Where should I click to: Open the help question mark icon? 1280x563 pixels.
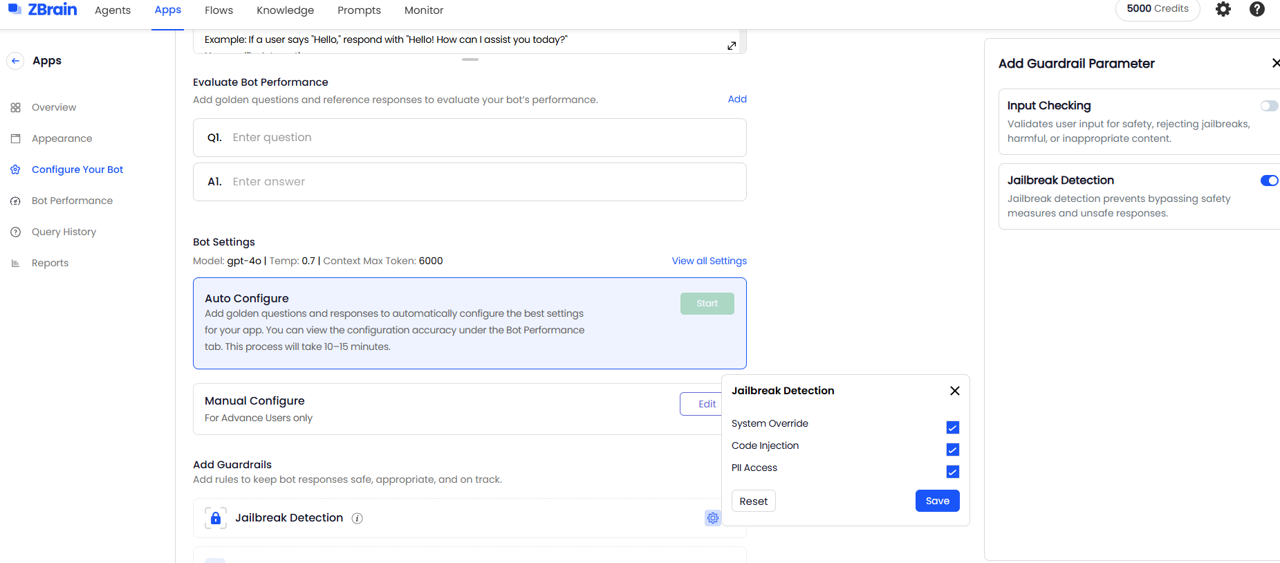tap(1257, 10)
